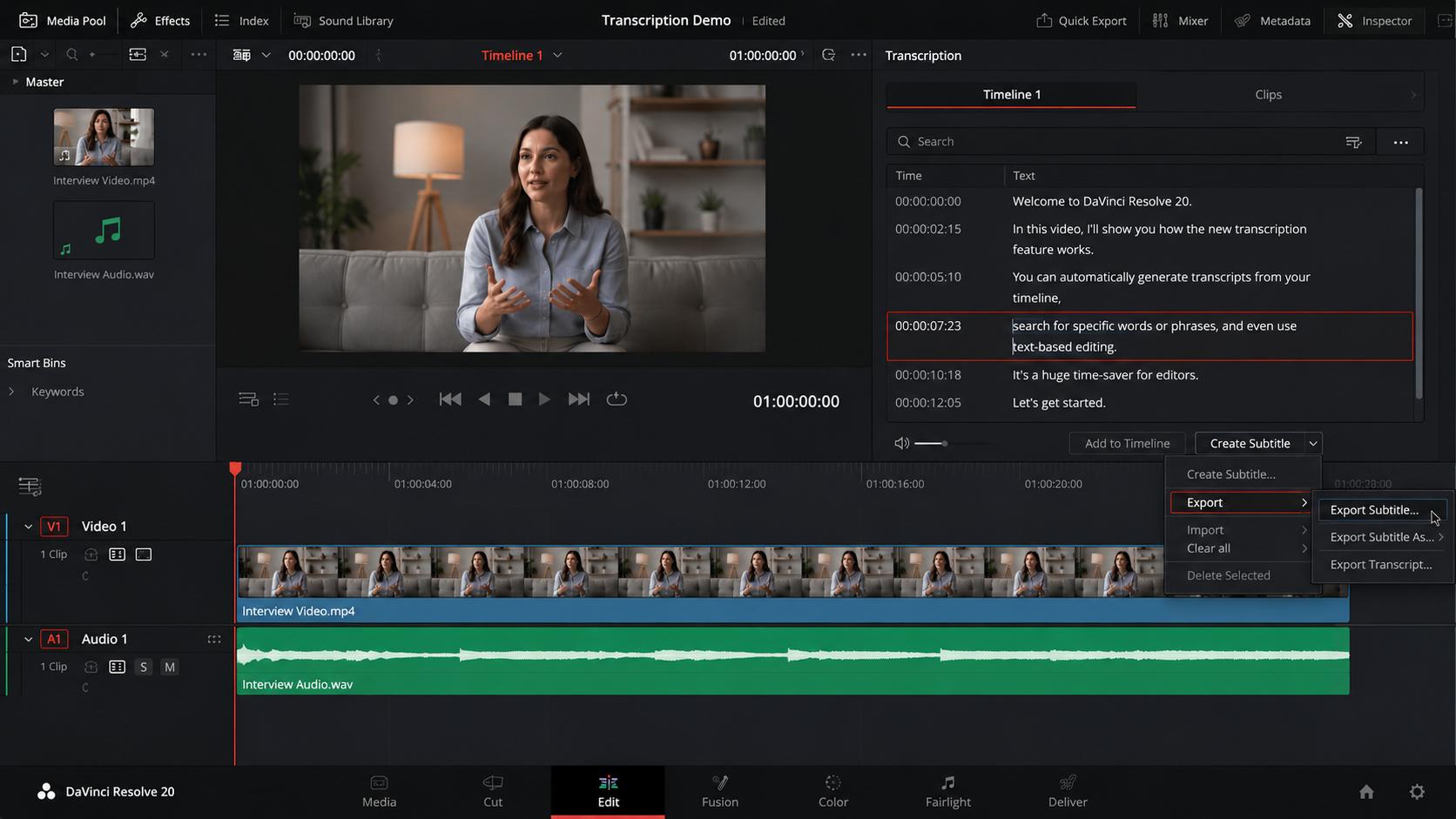Select 'Let's get started.' transcript line

1059,403
